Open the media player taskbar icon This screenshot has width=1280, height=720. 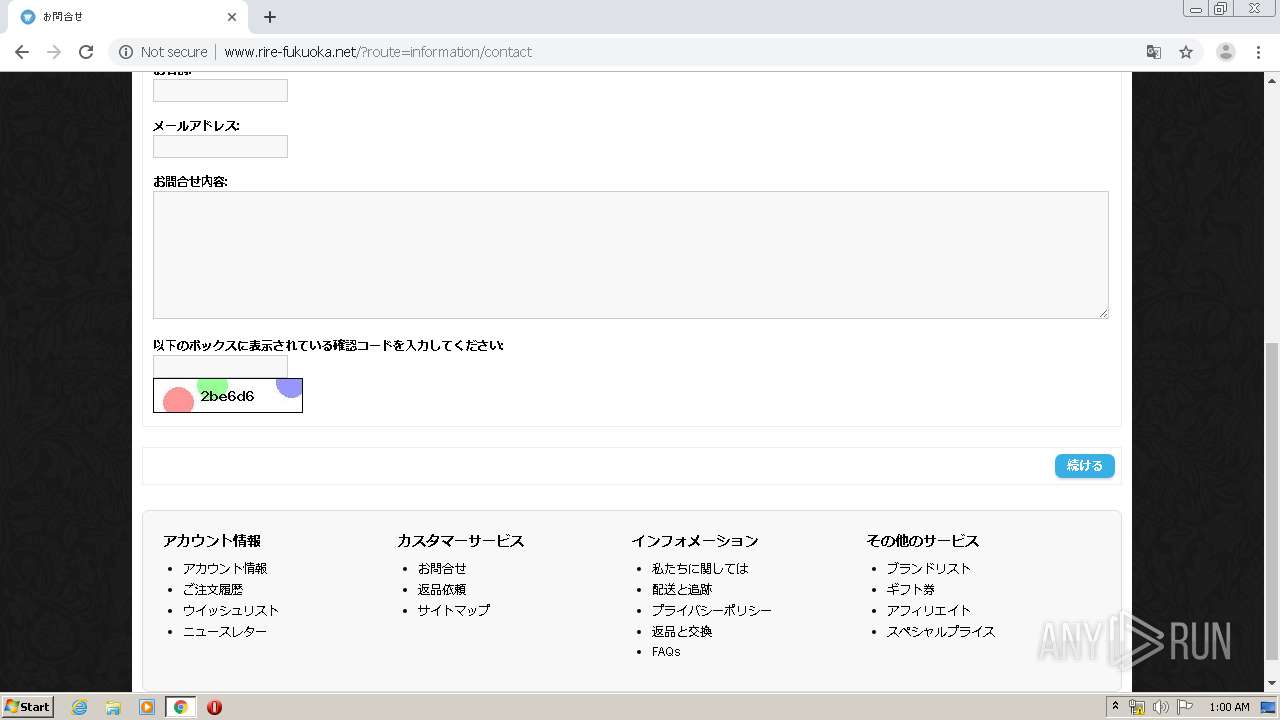[147, 707]
